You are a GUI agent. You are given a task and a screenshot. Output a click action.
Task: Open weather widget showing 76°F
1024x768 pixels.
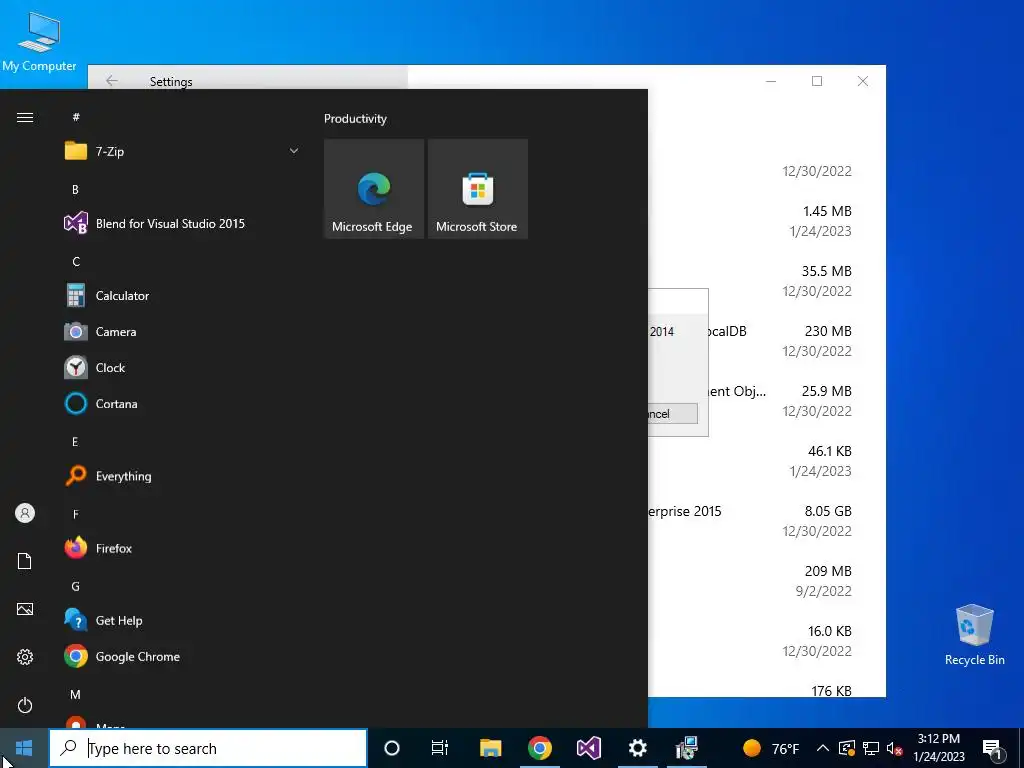[x=771, y=748]
